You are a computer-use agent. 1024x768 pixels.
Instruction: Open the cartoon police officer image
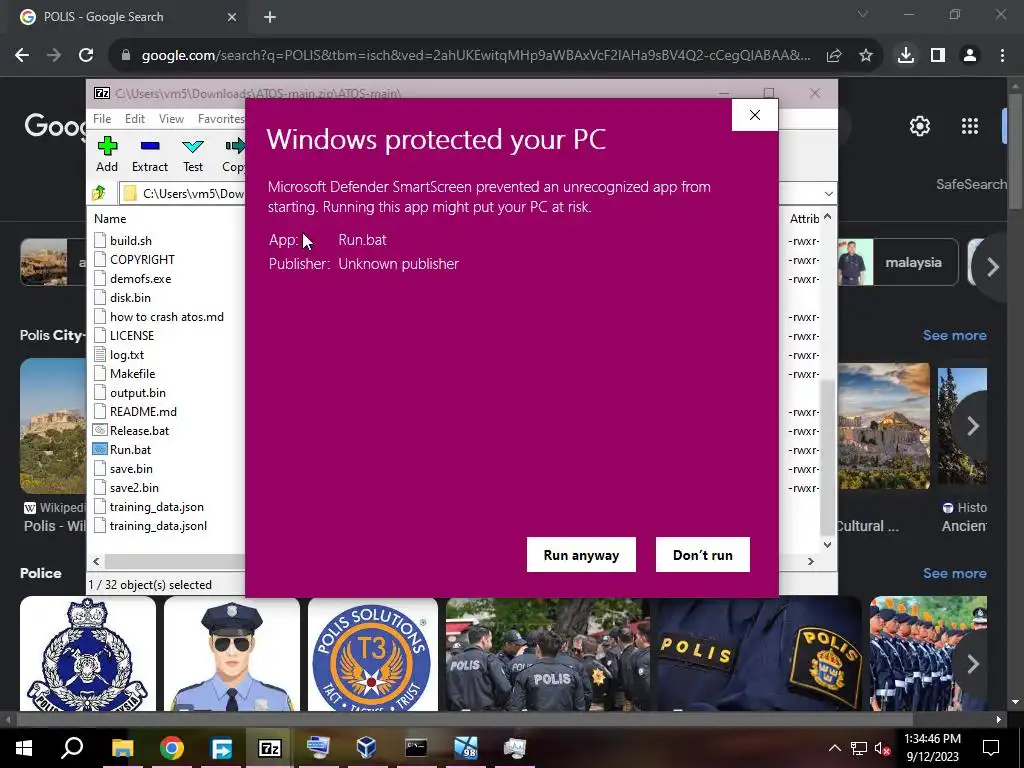click(x=232, y=654)
